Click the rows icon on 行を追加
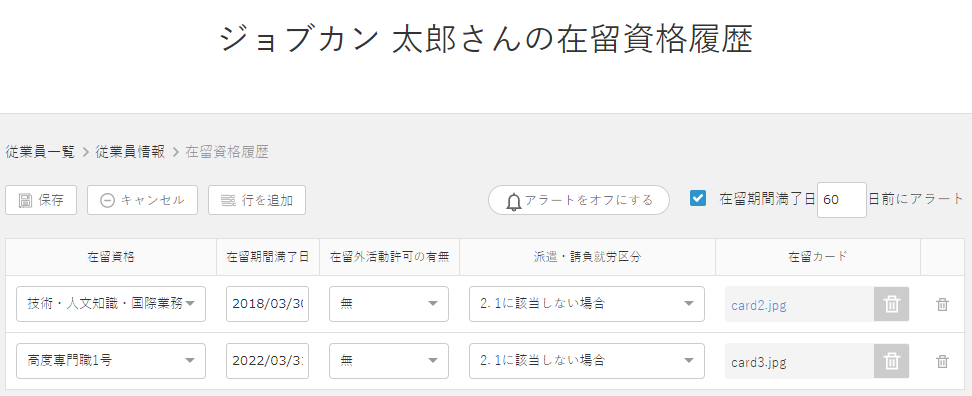The height and width of the screenshot is (396, 972). pyautogui.click(x=229, y=200)
